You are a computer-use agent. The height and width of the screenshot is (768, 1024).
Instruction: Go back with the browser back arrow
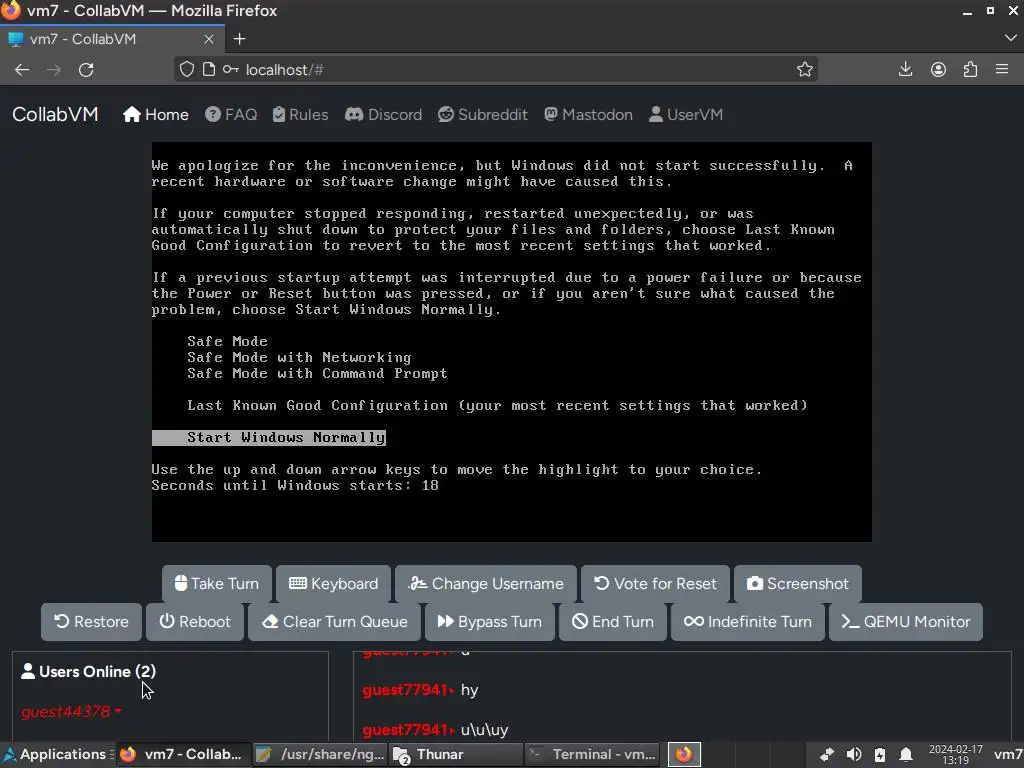coord(22,70)
